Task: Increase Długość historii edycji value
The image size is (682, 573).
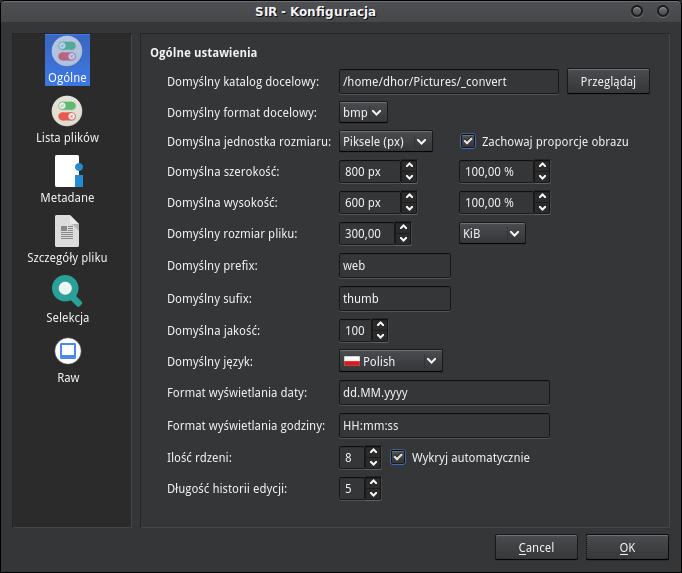Action: tap(373, 483)
